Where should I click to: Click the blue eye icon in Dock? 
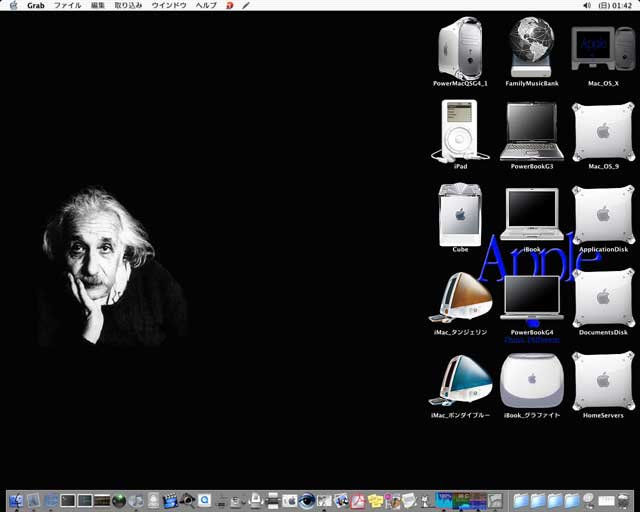point(307,501)
